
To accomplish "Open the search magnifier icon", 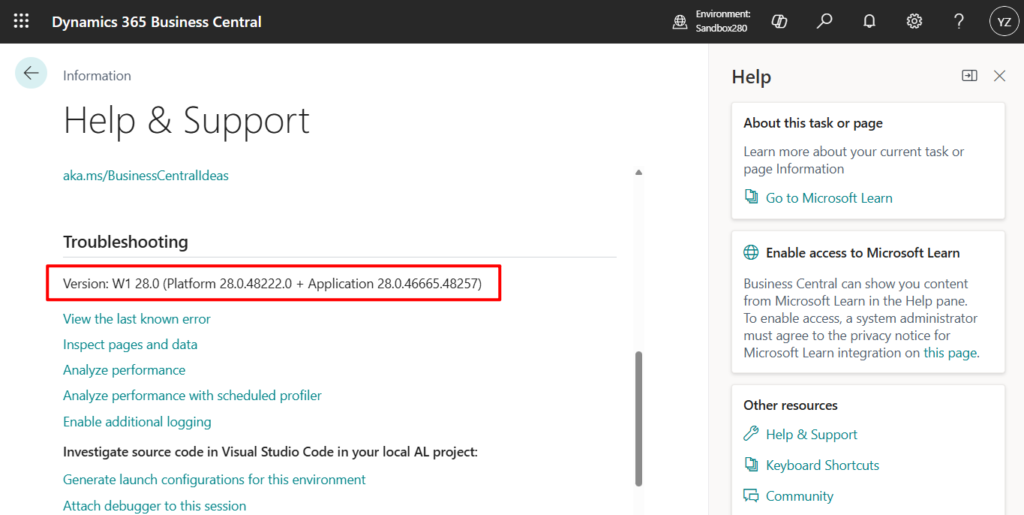I will click(x=824, y=21).
